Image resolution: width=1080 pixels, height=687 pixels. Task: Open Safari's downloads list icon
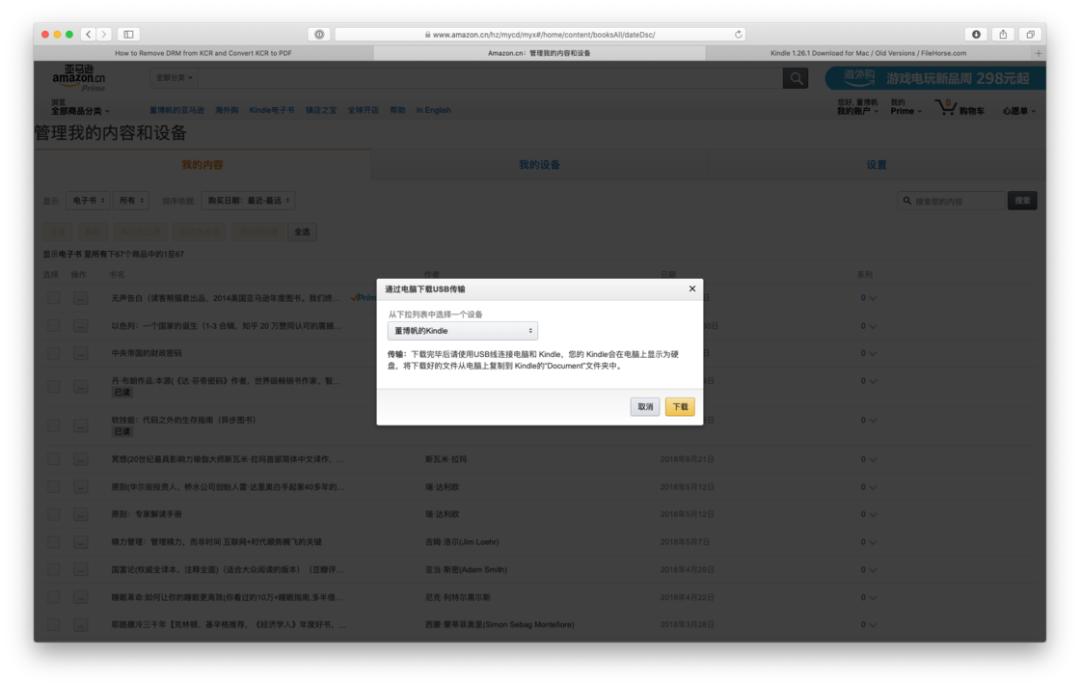(976, 34)
